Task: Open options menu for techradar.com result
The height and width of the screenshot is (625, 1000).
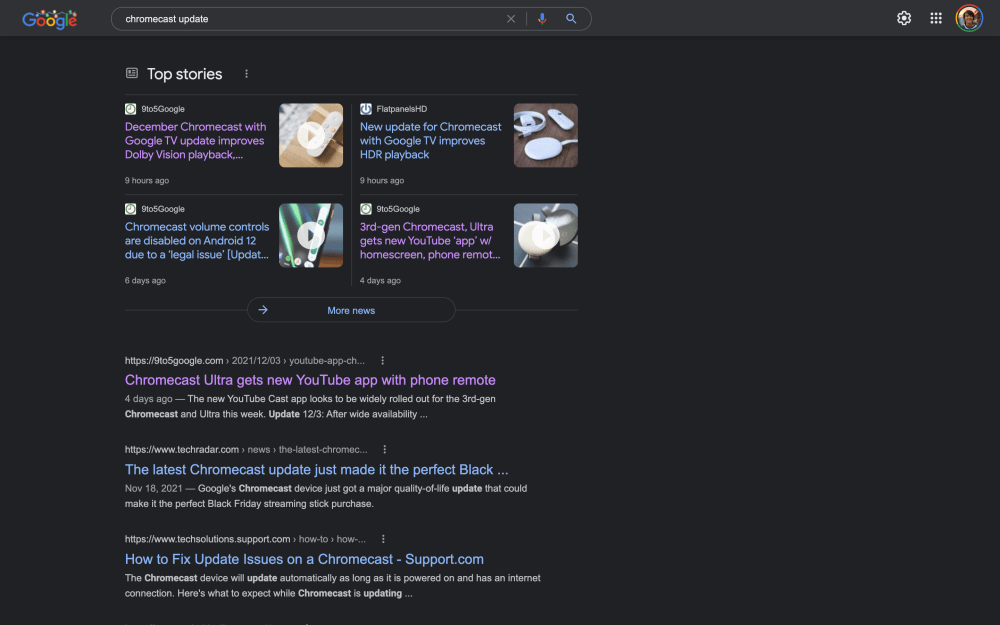Action: click(x=384, y=450)
